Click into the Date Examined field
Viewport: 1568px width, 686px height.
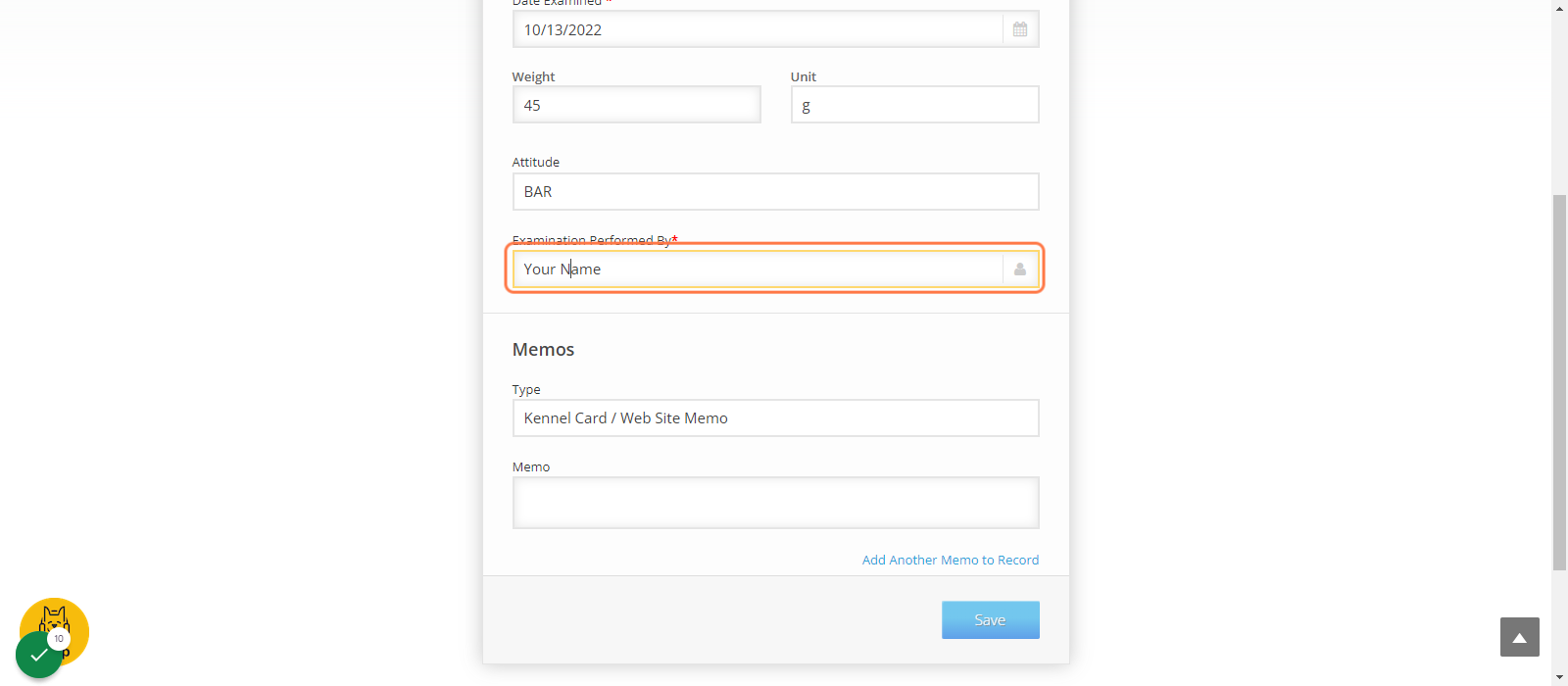pos(758,29)
